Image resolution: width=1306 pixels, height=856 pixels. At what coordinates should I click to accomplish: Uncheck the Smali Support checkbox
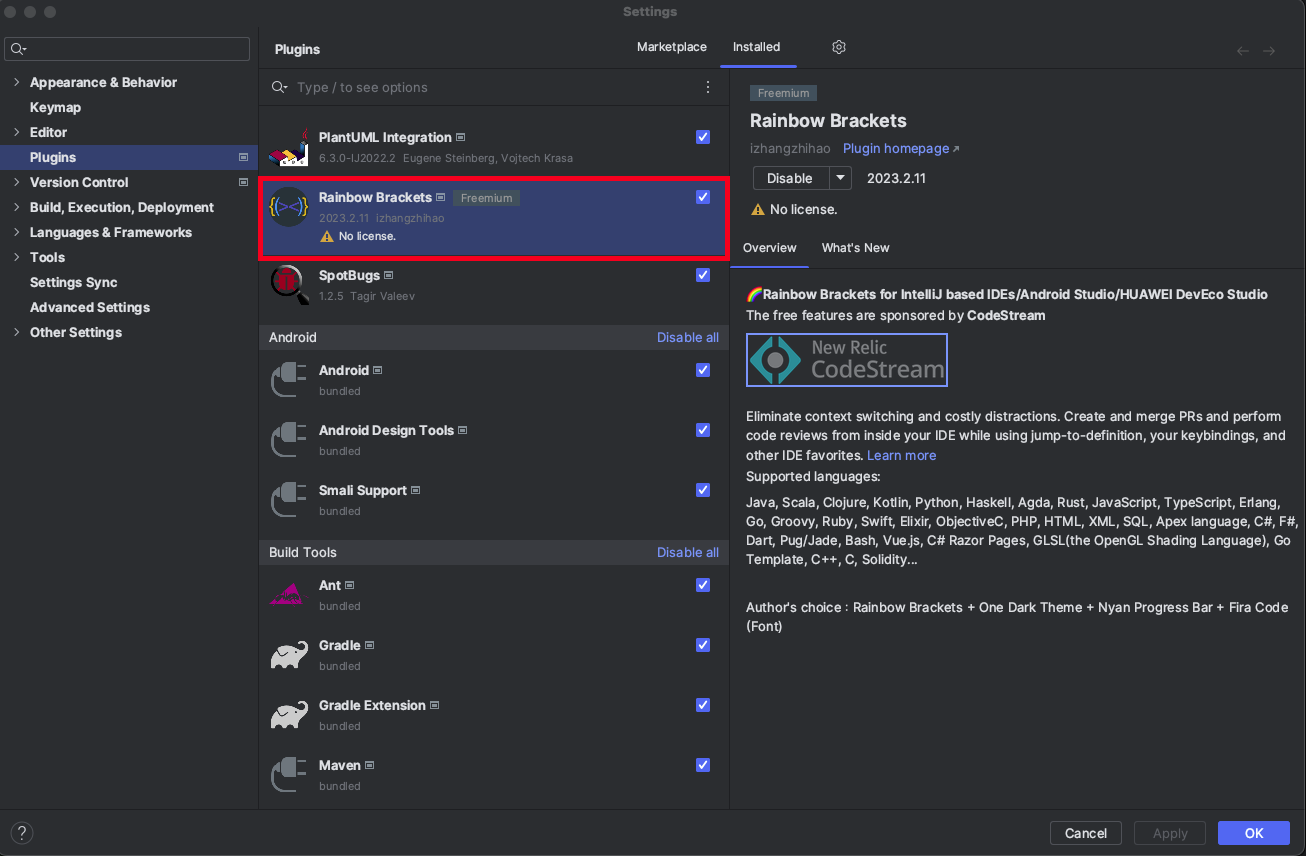coord(703,490)
